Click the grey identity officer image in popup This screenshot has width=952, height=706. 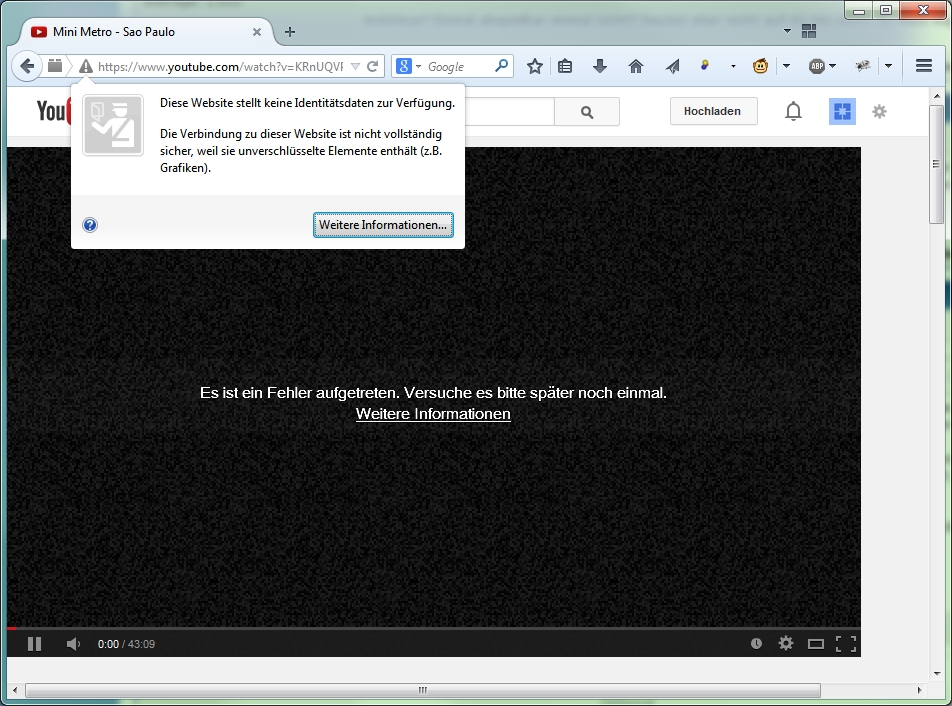pyautogui.click(x=113, y=125)
